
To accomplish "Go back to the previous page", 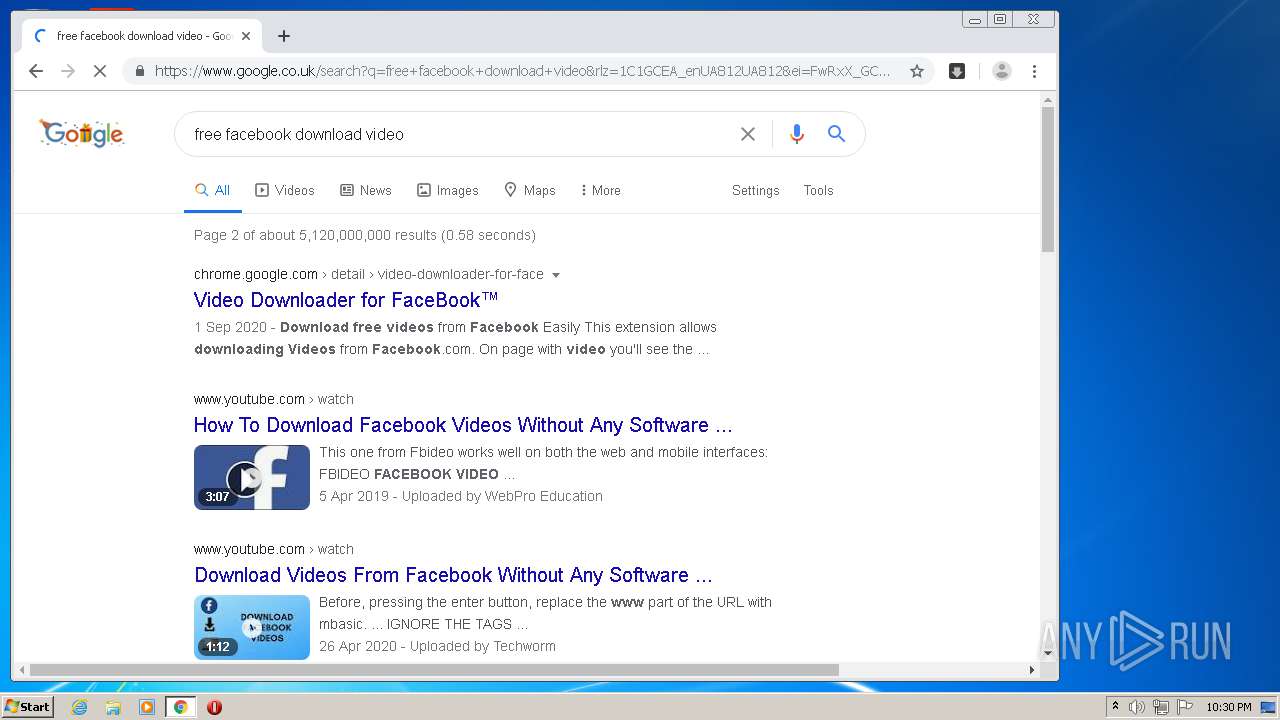I will pyautogui.click(x=36, y=71).
